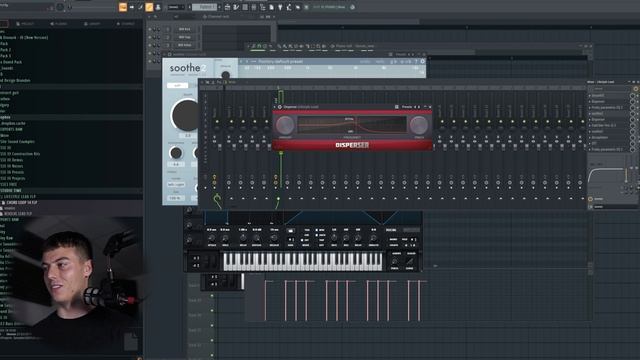The image size is (640, 360).
Task: Select the first note in the piano roll
Action: click(x=266, y=300)
